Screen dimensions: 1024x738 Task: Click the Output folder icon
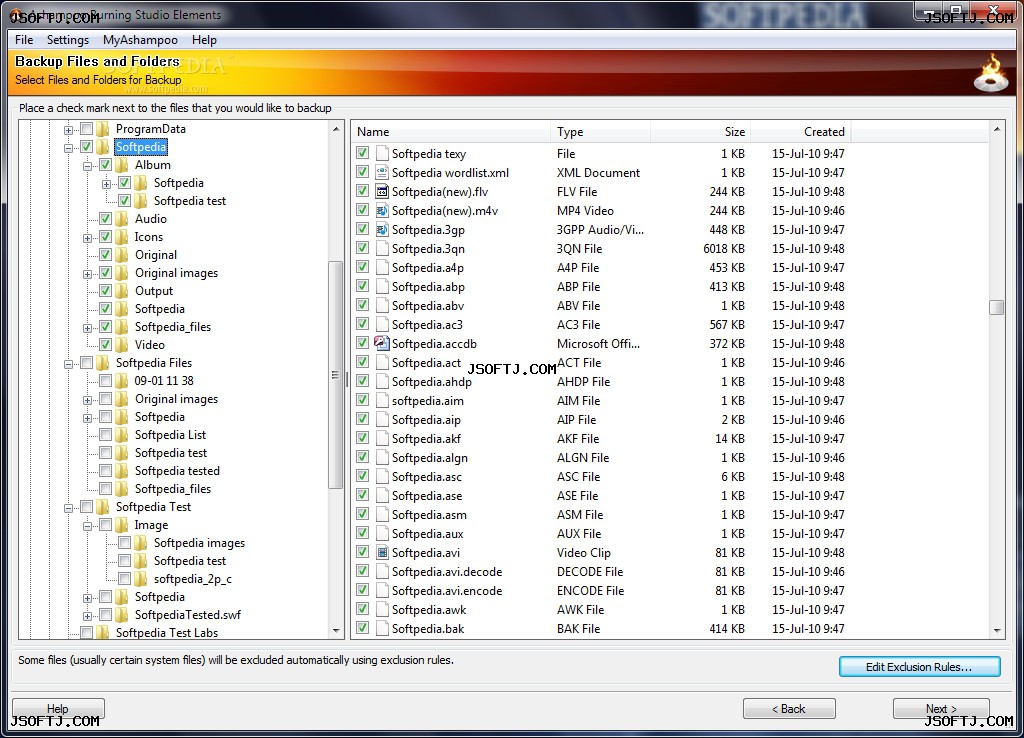click(122, 291)
